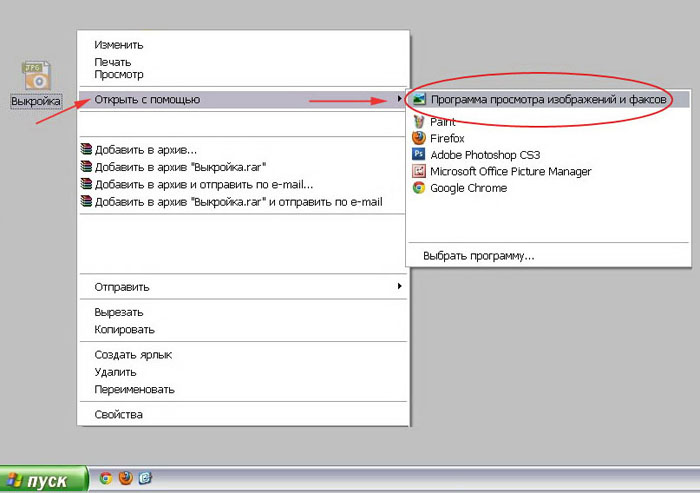This screenshot has width=700, height=493.
Task: Open Выбрать программу... dialog
Action: pos(478,256)
